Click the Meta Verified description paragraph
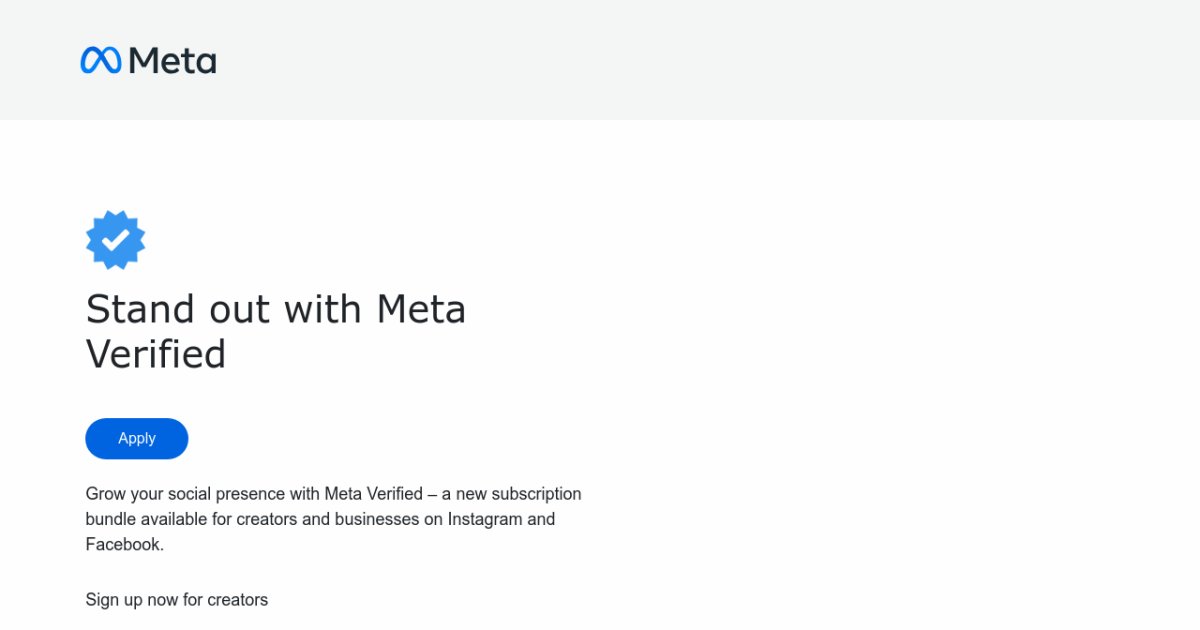Viewport: 1200px width, 630px height. coord(334,518)
